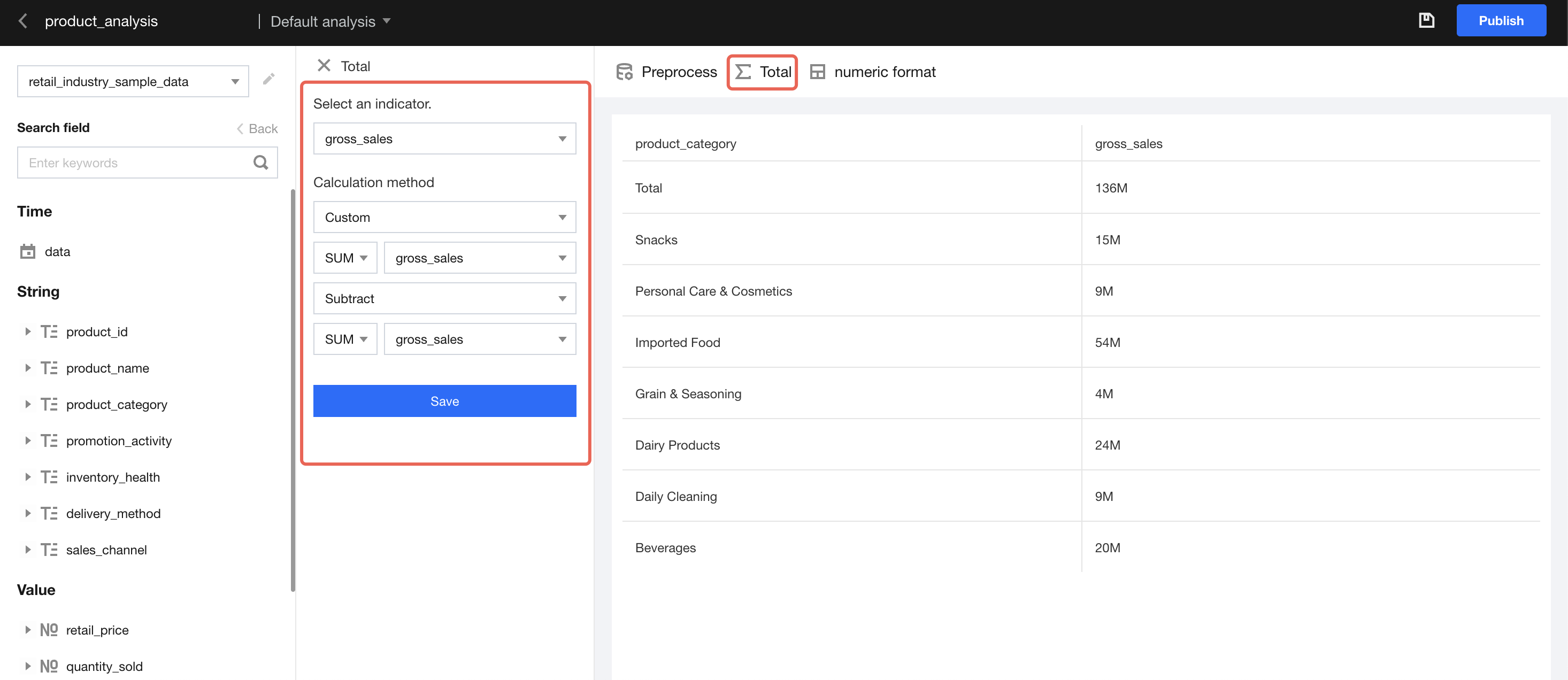
Task: Click the blue Save button
Action: [444, 401]
